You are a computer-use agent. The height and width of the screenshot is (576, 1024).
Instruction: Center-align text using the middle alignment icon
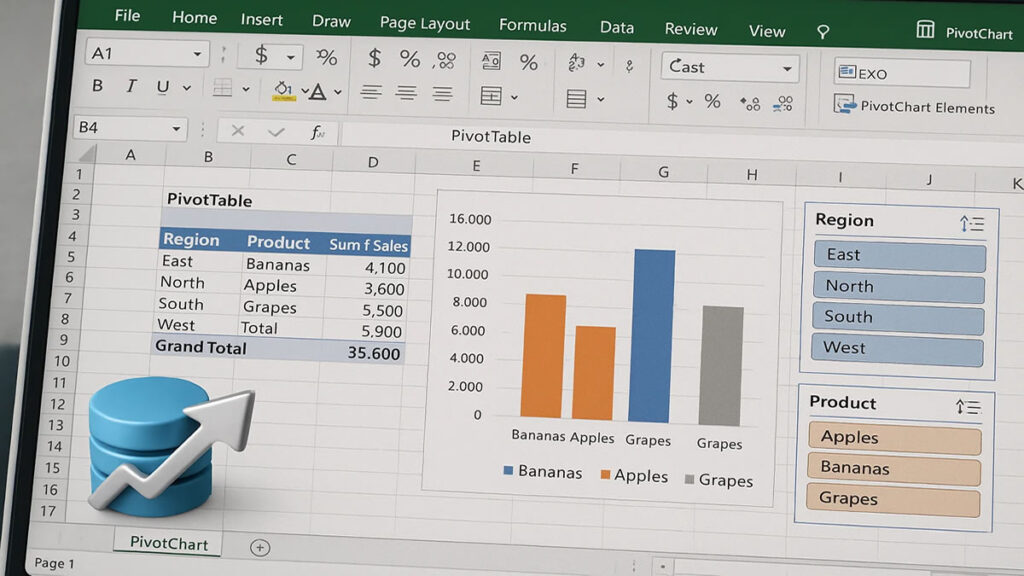tap(406, 93)
